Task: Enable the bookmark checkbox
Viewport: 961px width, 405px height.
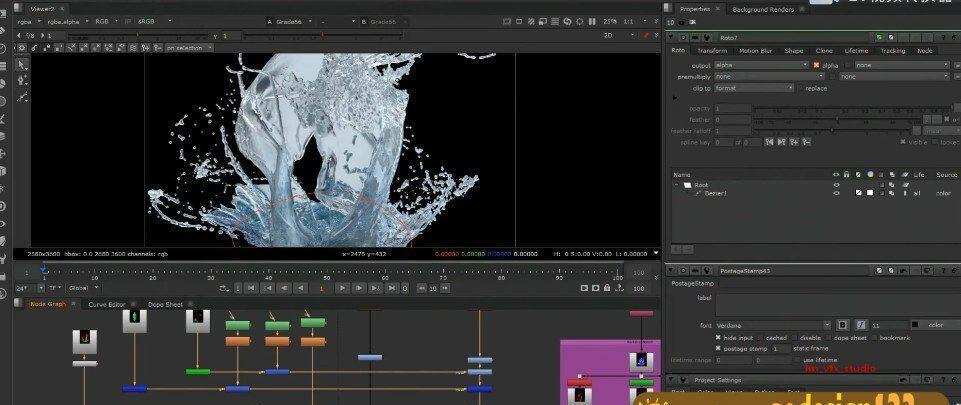Action: 873,338
